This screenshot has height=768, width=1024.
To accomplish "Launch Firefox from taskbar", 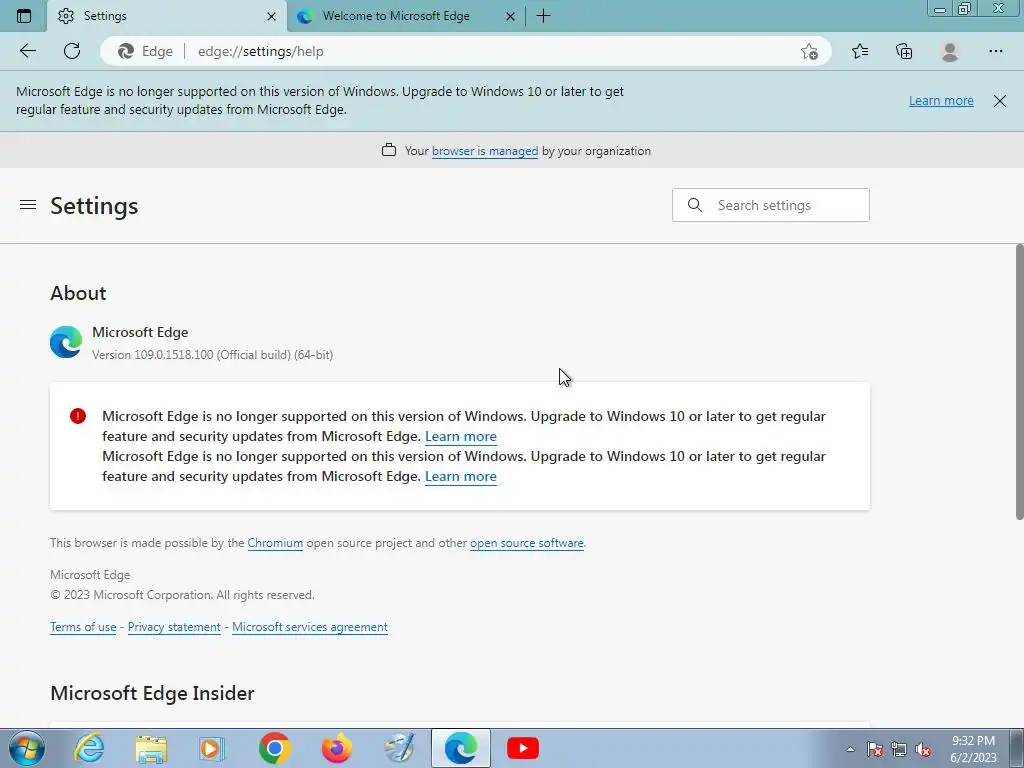I will click(x=336, y=748).
